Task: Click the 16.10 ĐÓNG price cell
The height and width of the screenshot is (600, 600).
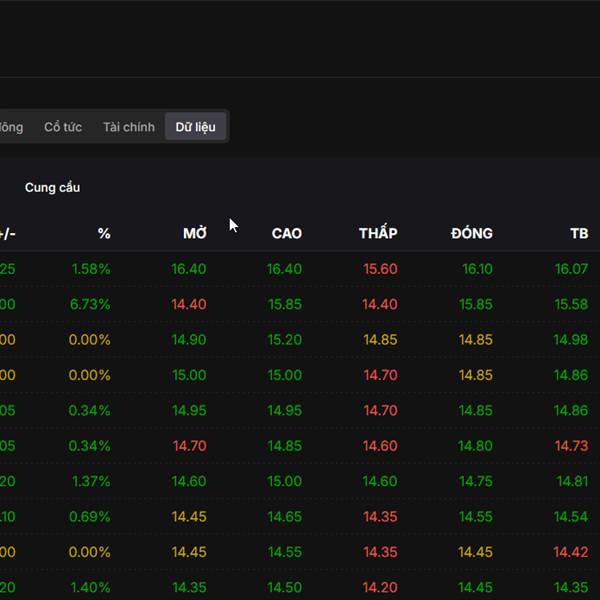Action: pos(477,269)
